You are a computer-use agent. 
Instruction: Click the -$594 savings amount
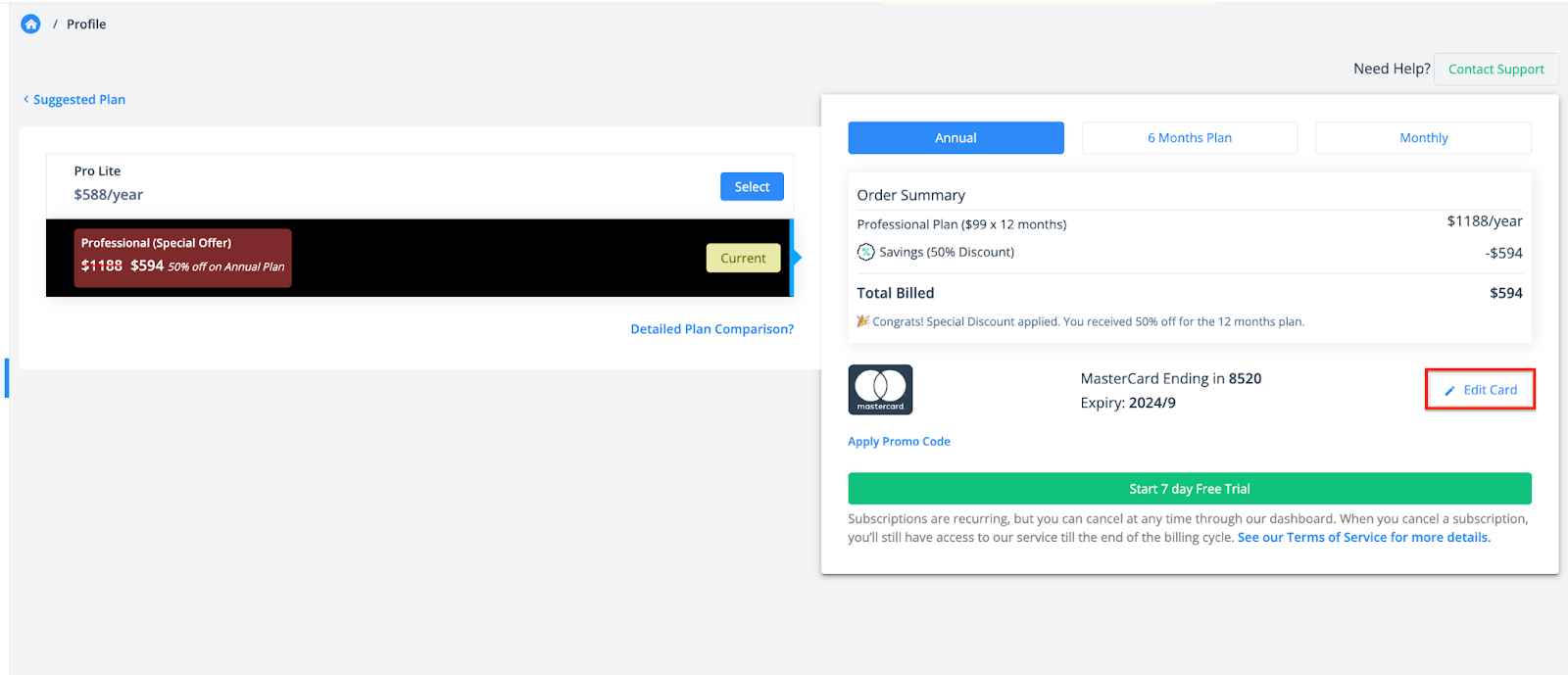point(1503,253)
